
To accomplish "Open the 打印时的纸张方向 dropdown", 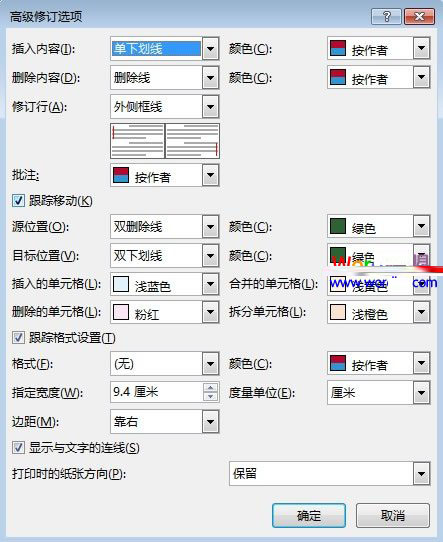I will (x=421, y=474).
